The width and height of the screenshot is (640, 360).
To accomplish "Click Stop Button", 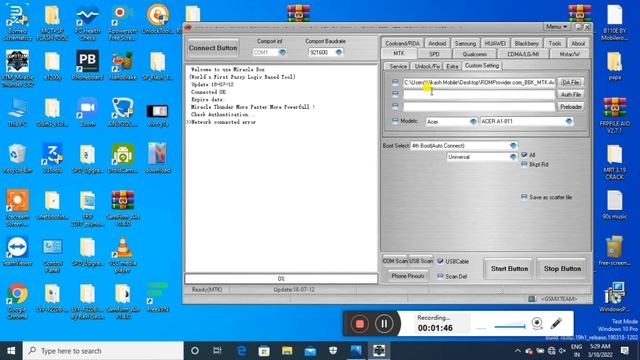I will (x=562, y=269).
